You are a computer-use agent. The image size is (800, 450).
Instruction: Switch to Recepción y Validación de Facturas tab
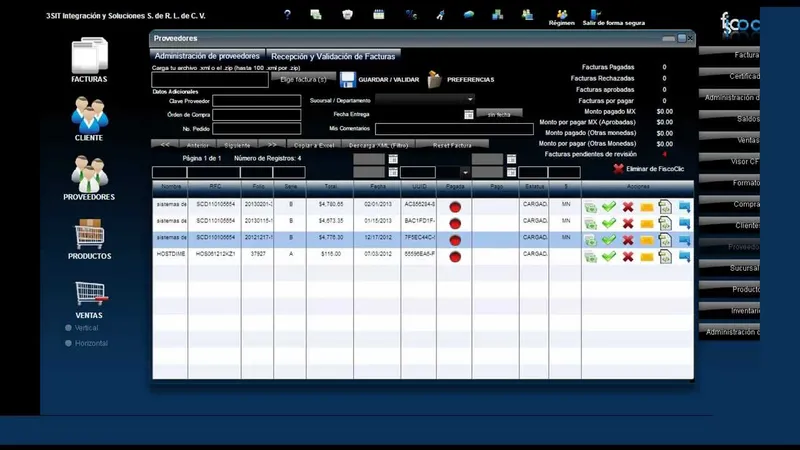[x=333, y=56]
